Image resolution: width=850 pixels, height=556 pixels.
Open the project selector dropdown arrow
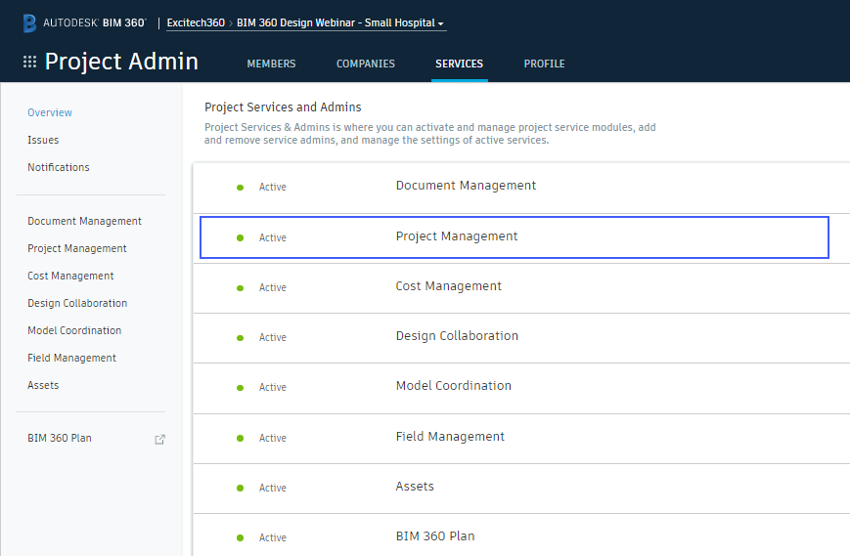pyautogui.click(x=441, y=24)
